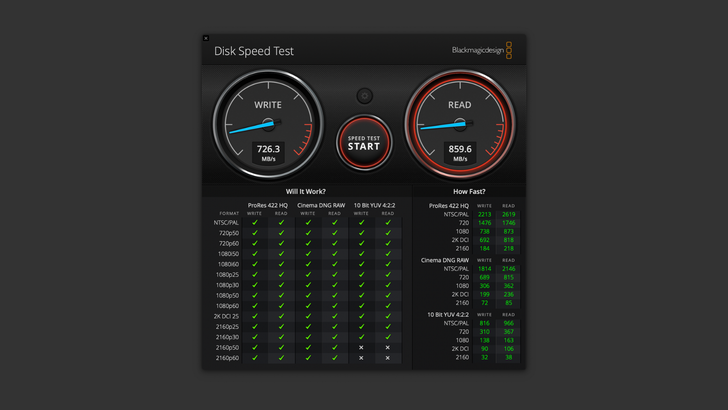Click the 2K DCI 25 ProRes read checkmark

[281, 316]
